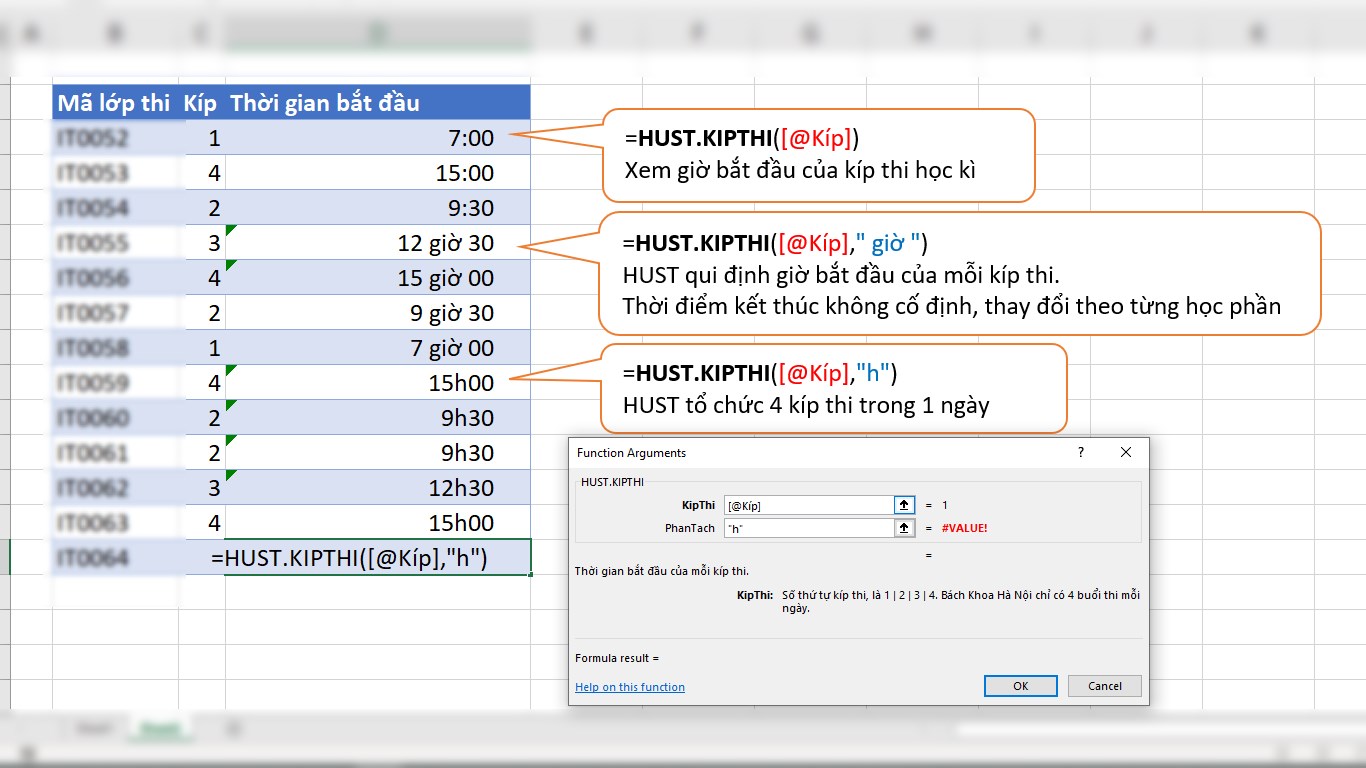Select the "Kíp" column header cell
Viewport: 1366px width, 768px height.
tap(201, 103)
